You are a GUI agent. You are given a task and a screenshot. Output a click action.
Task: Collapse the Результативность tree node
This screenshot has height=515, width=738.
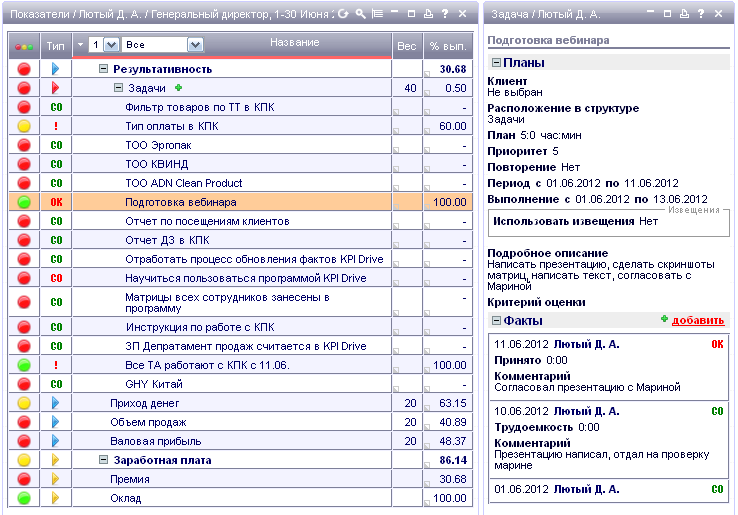pyautogui.click(x=104, y=69)
